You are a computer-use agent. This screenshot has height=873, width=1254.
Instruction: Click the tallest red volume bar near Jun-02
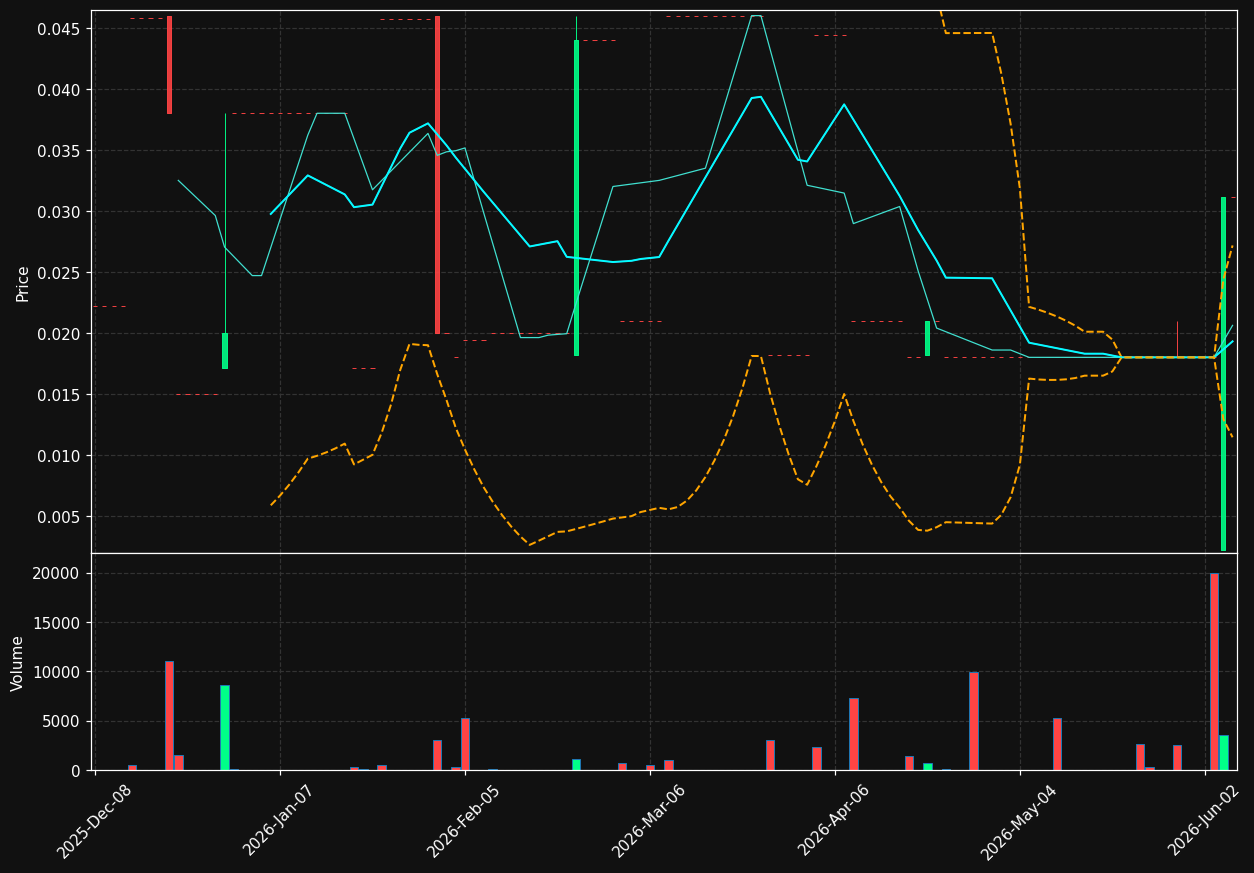coord(1214,671)
